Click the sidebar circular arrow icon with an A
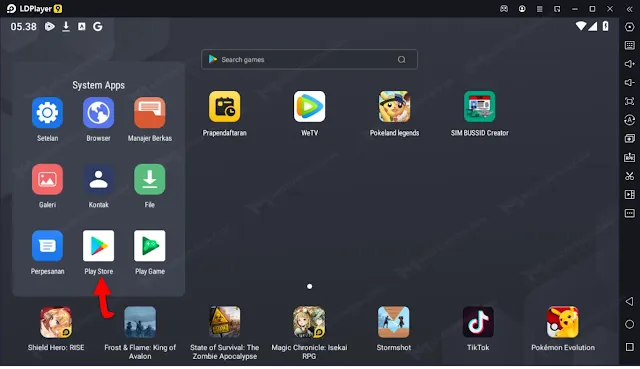Screen dimensions: 640x369 pos(629,120)
